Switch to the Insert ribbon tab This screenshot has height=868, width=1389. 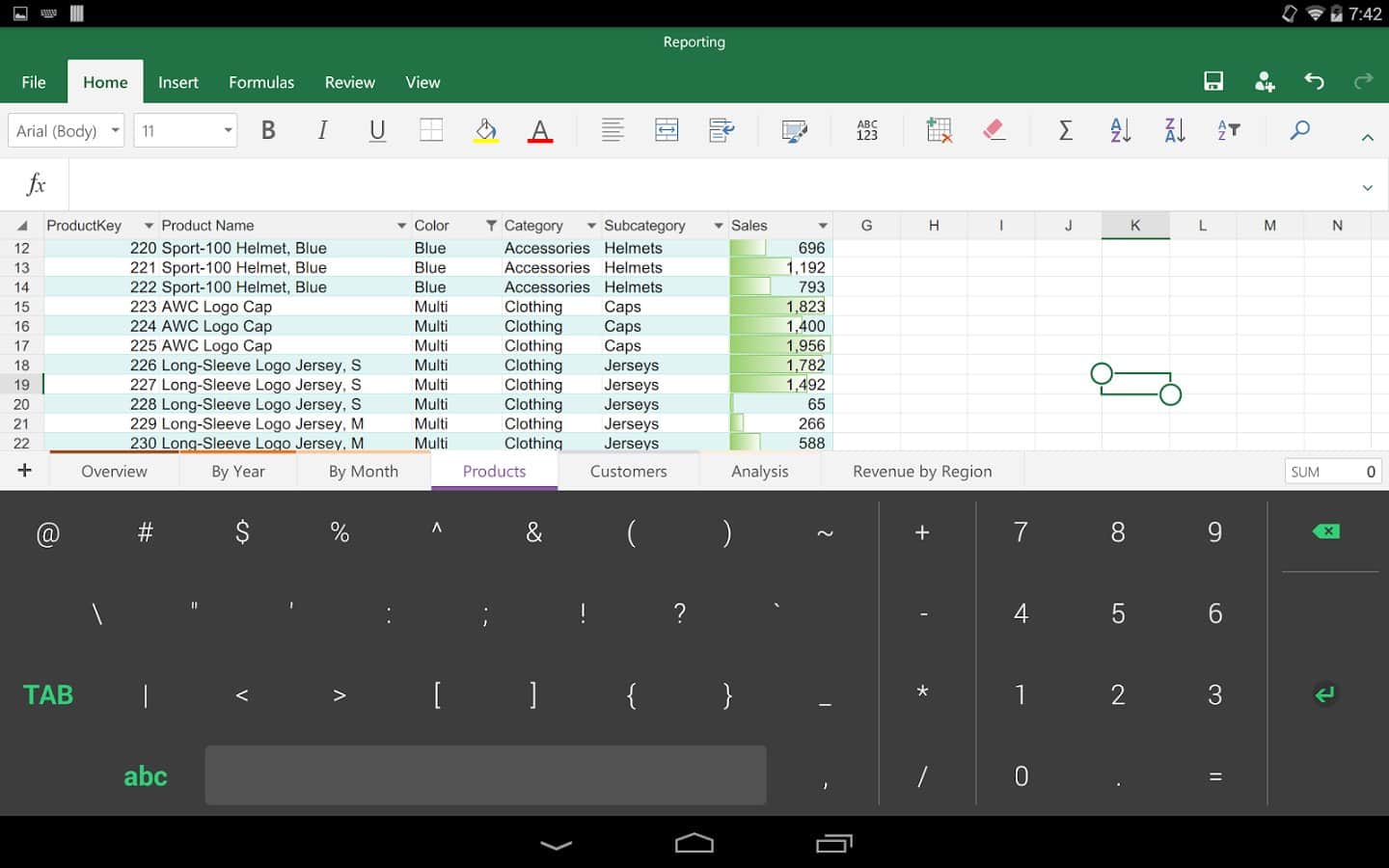click(x=178, y=83)
